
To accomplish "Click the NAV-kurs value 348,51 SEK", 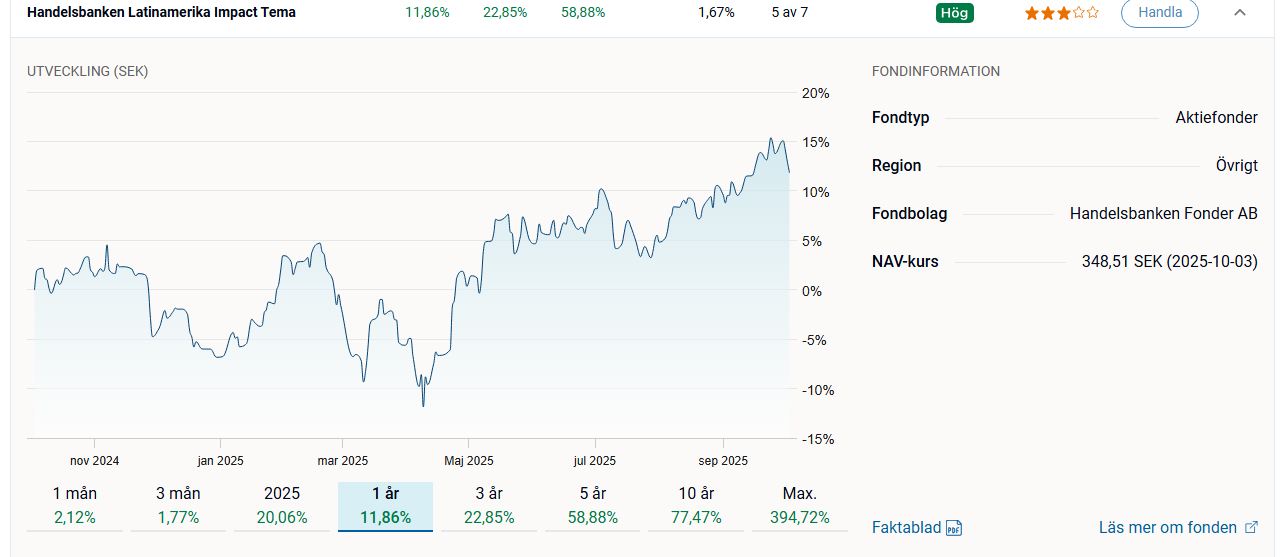I will point(1169,262).
